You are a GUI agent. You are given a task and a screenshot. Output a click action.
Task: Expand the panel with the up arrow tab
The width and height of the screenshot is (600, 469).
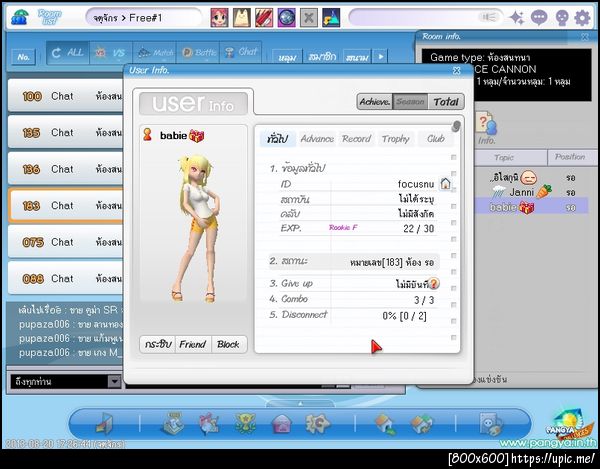[x=300, y=403]
